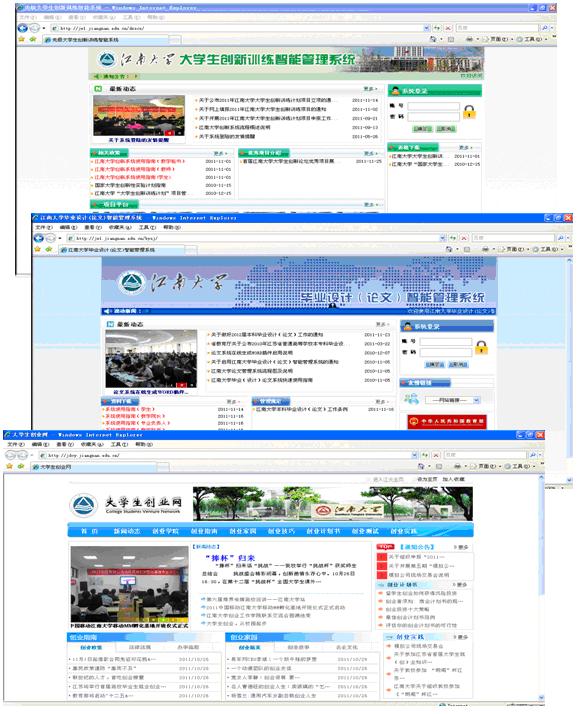577x714 pixels.
Task: Click the padlock icon in the 创新训练 login panel
Action: [x=469, y=112]
